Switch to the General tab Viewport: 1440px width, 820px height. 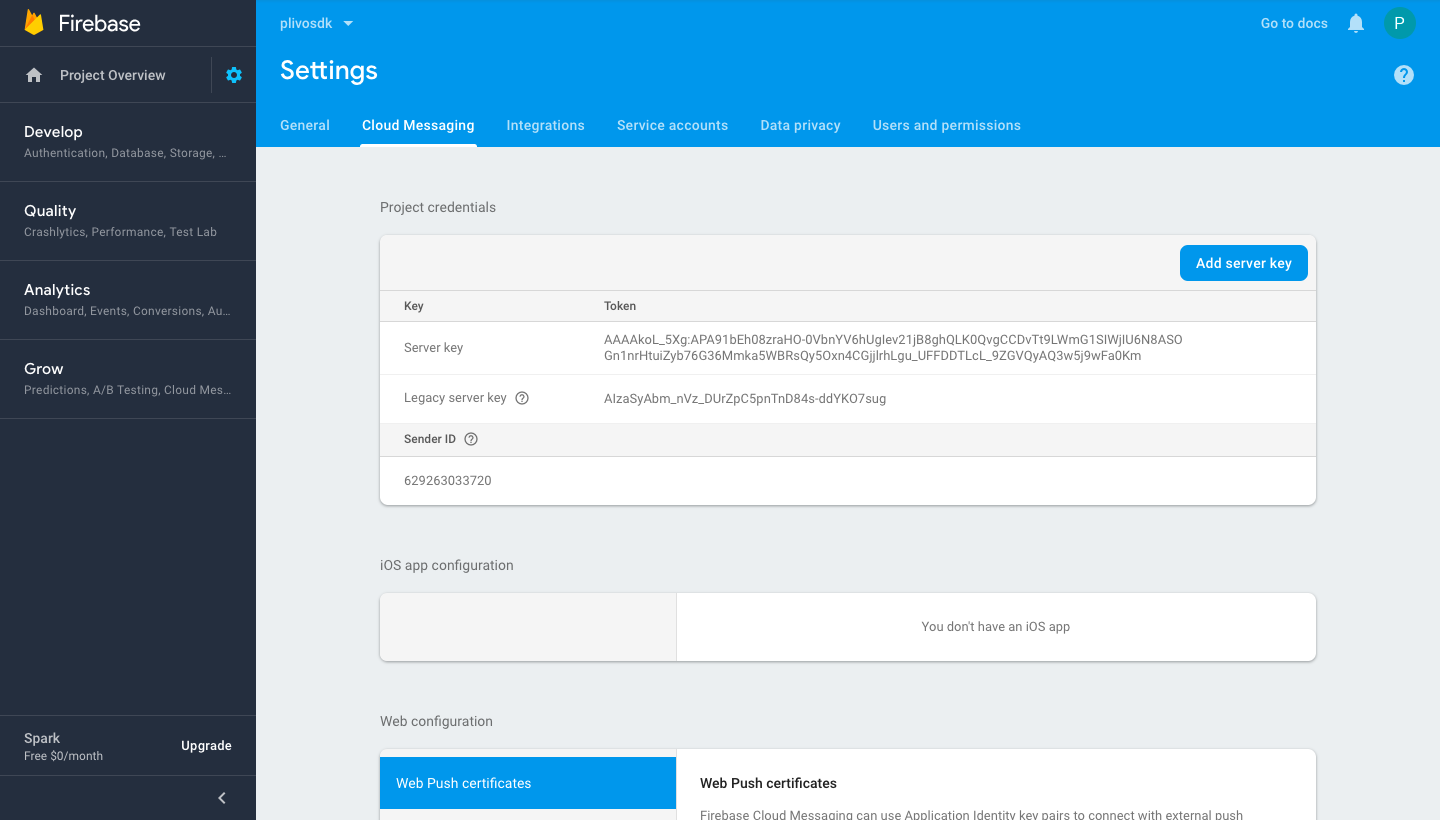tap(305, 125)
